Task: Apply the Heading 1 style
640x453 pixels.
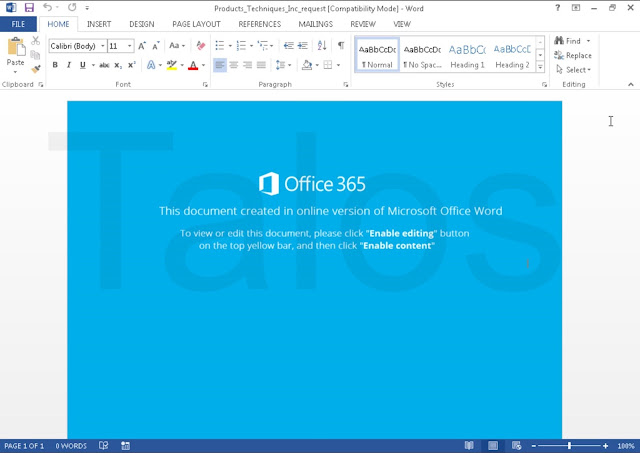Action: click(x=467, y=55)
